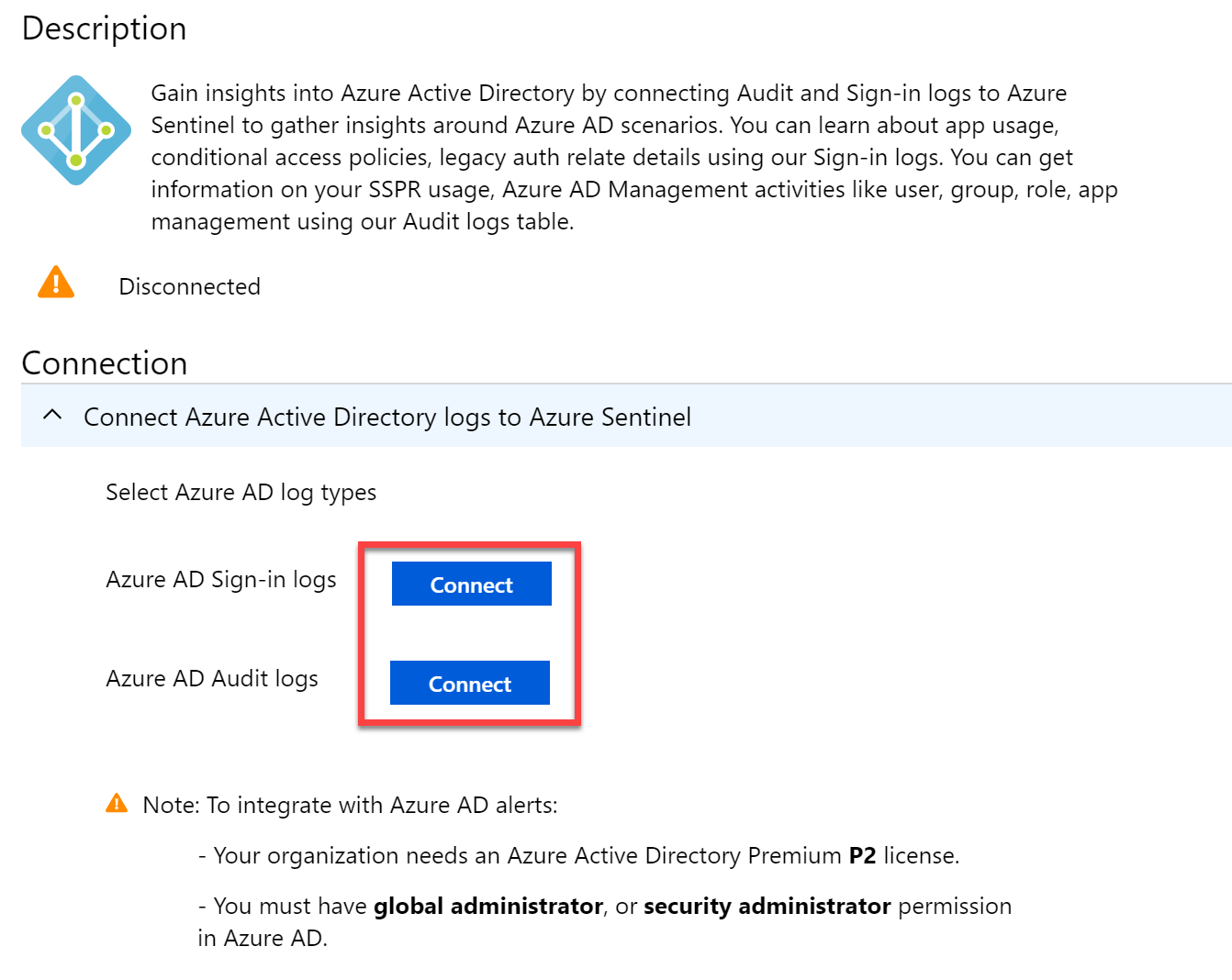This screenshot has width=1232, height=980.
Task: Click the Connection heading
Action: click(x=105, y=363)
